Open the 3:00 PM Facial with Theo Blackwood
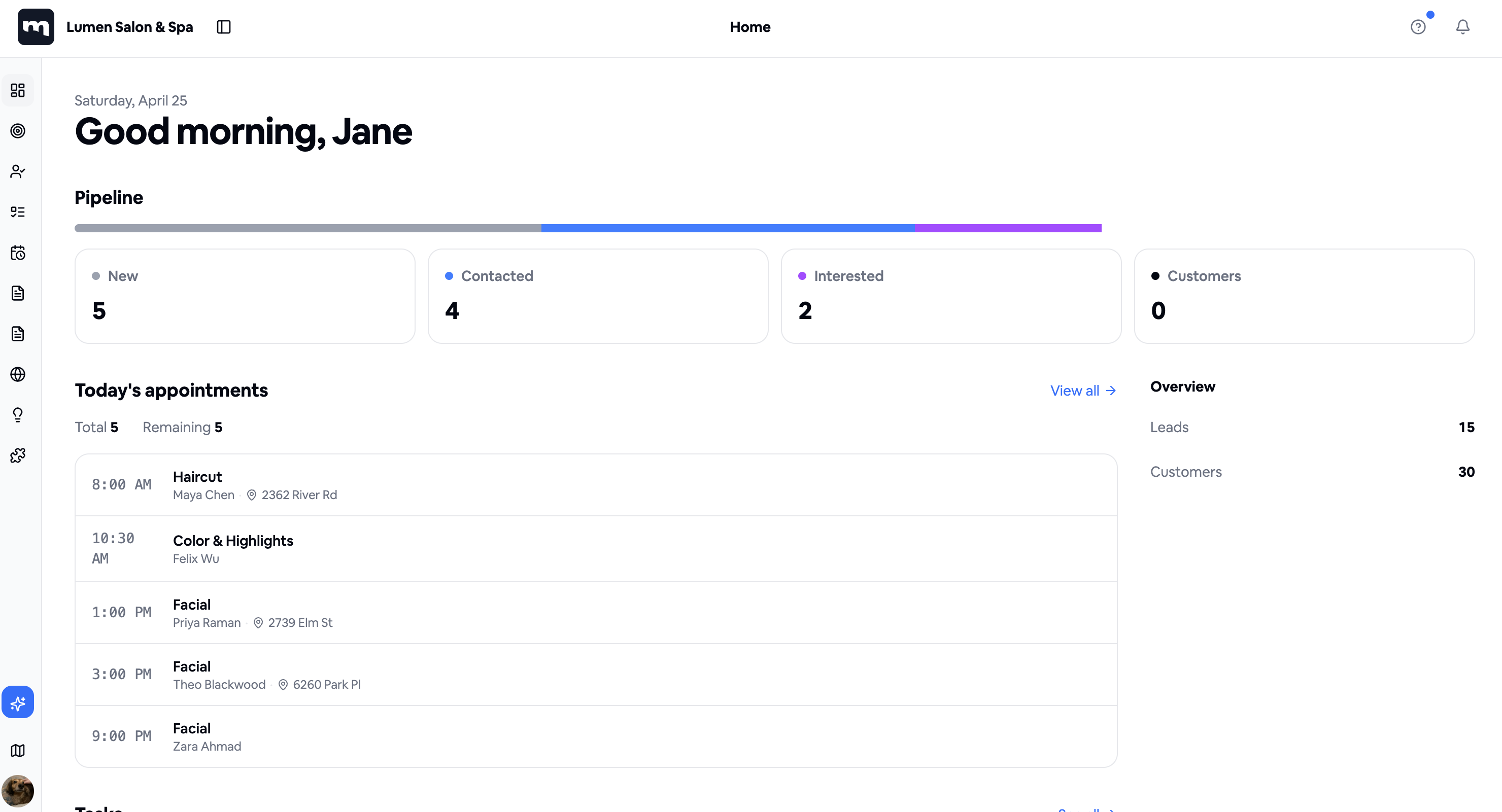The height and width of the screenshot is (812, 1502). tap(596, 675)
